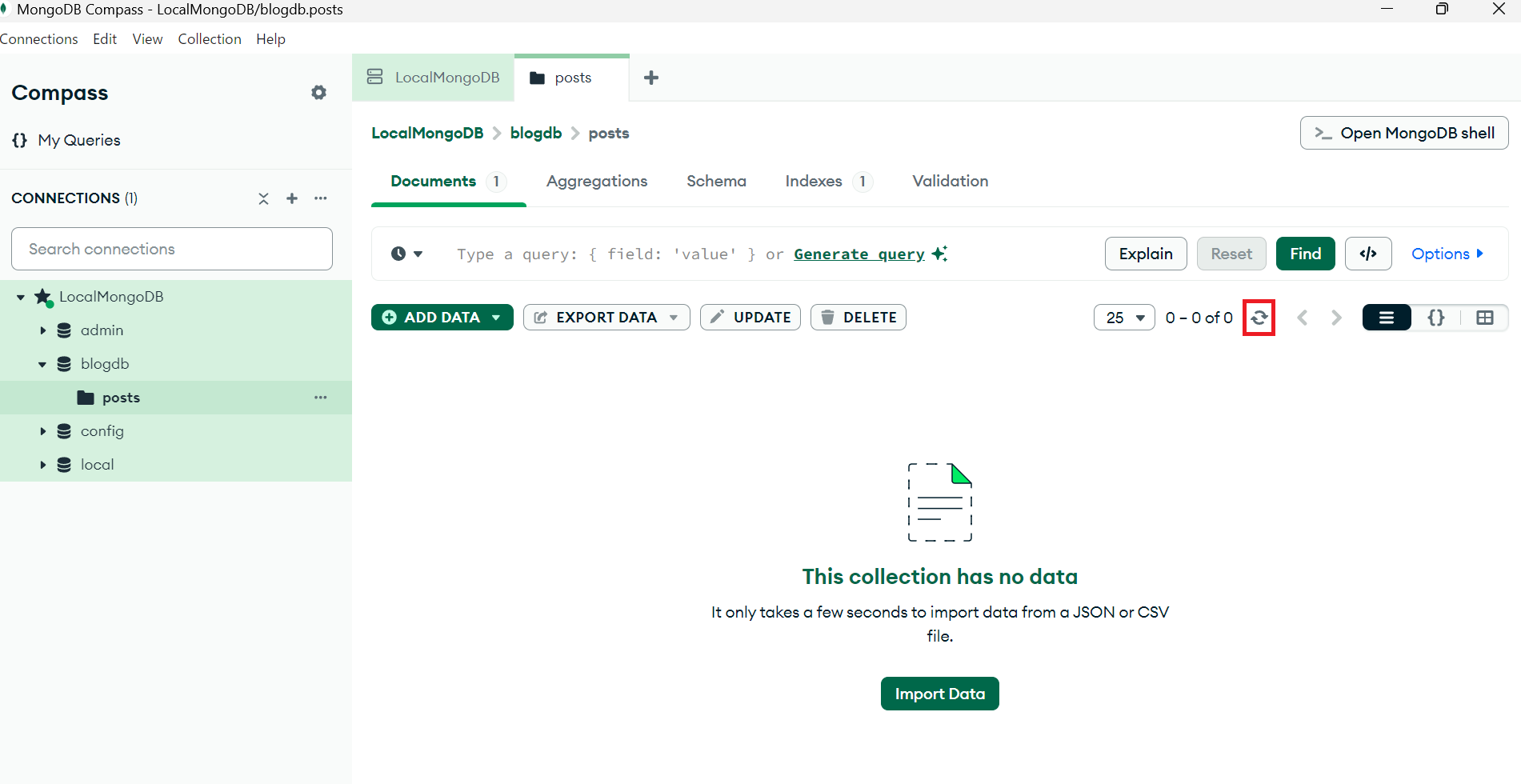Open Connections menu
The height and width of the screenshot is (784, 1521).
click(x=38, y=39)
